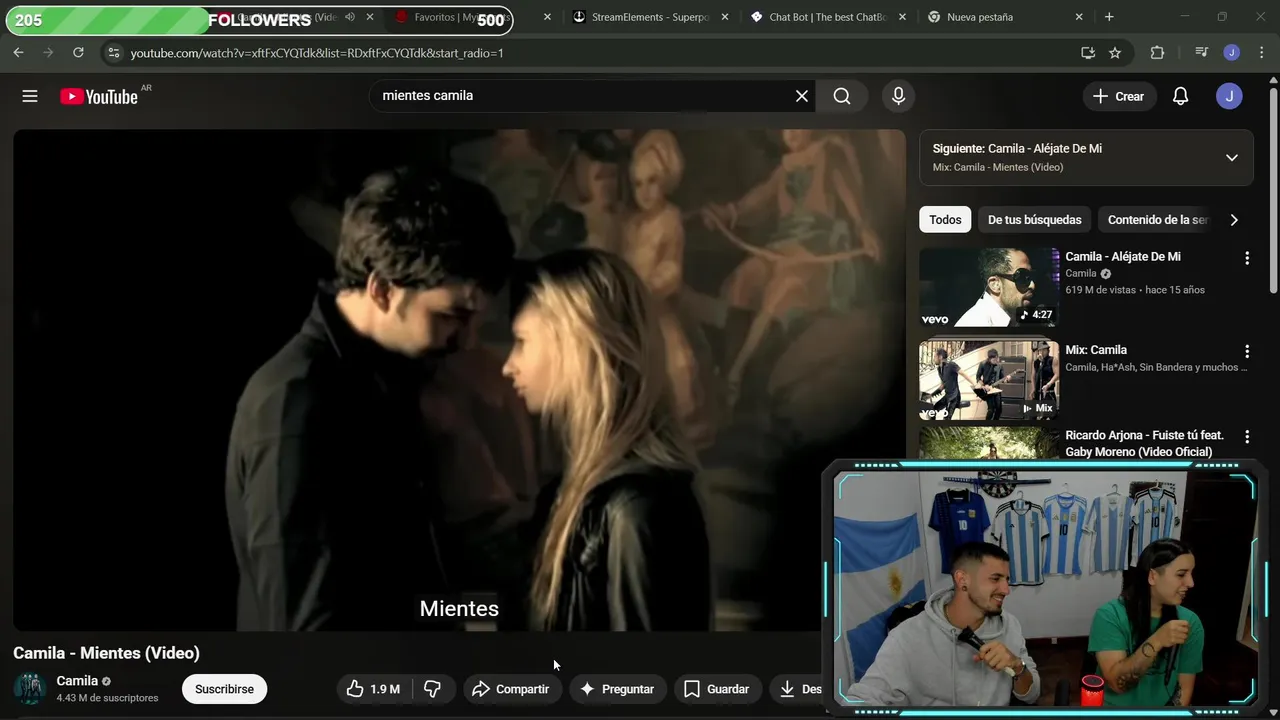Open options for Mix: Camila

coord(1246,351)
